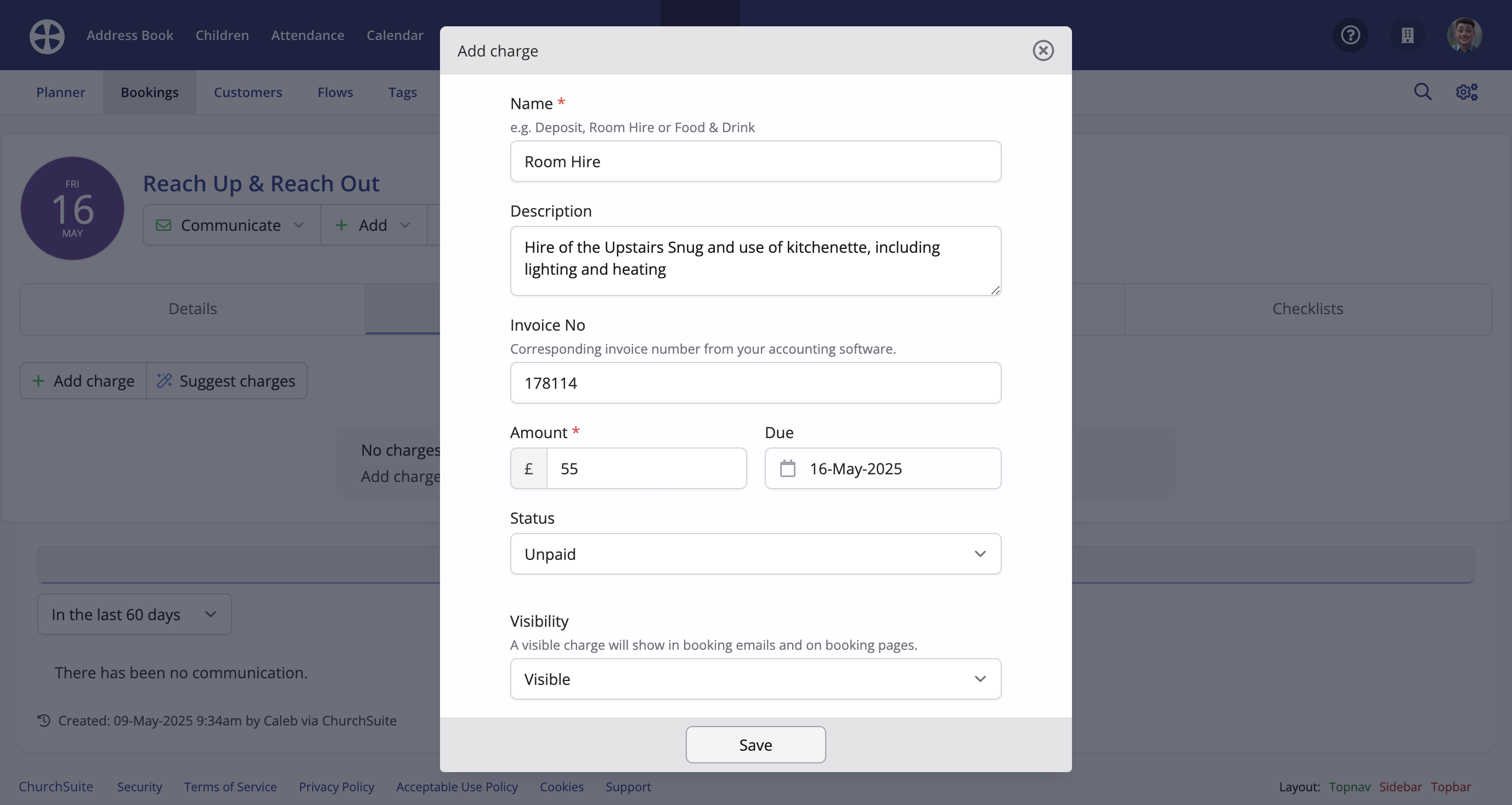
Task: Open the Status dropdown showing Unpaid
Action: coord(755,554)
